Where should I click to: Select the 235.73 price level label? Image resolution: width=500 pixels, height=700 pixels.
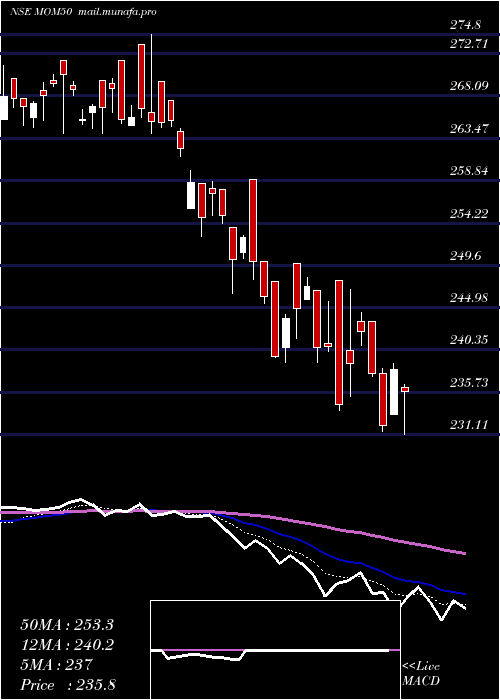click(x=469, y=383)
